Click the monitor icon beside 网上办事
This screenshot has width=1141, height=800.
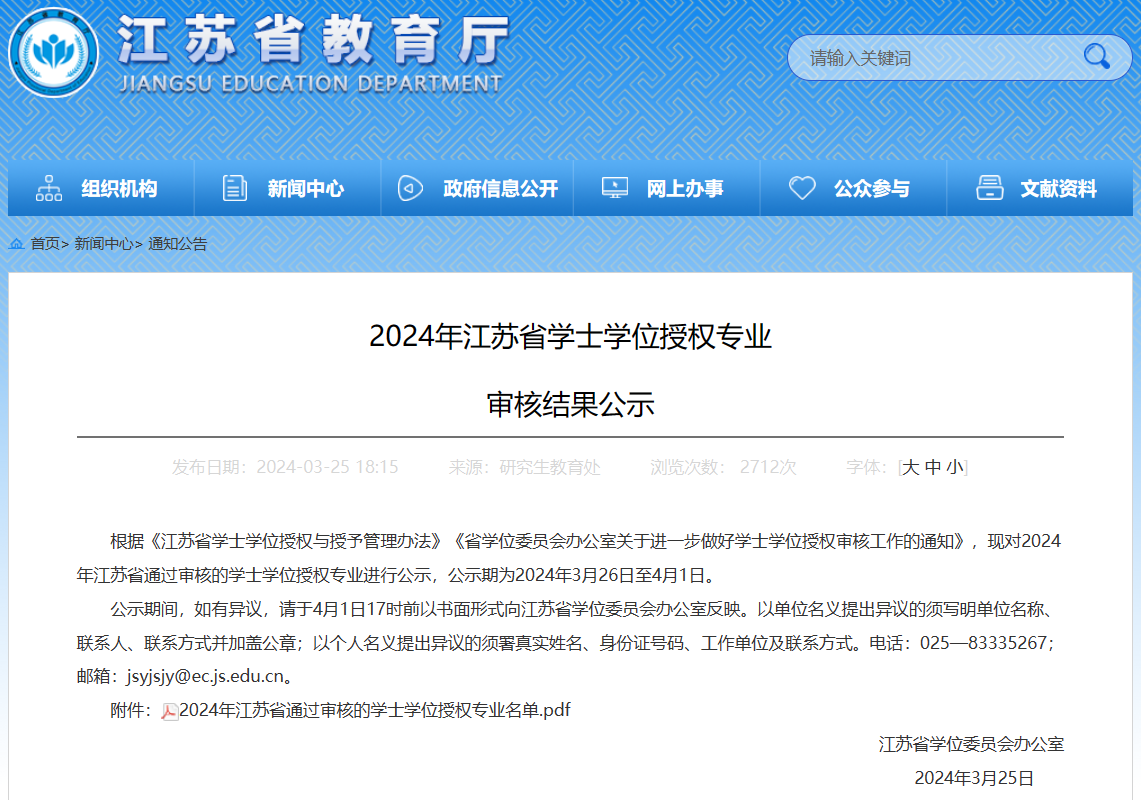pyautogui.click(x=614, y=188)
